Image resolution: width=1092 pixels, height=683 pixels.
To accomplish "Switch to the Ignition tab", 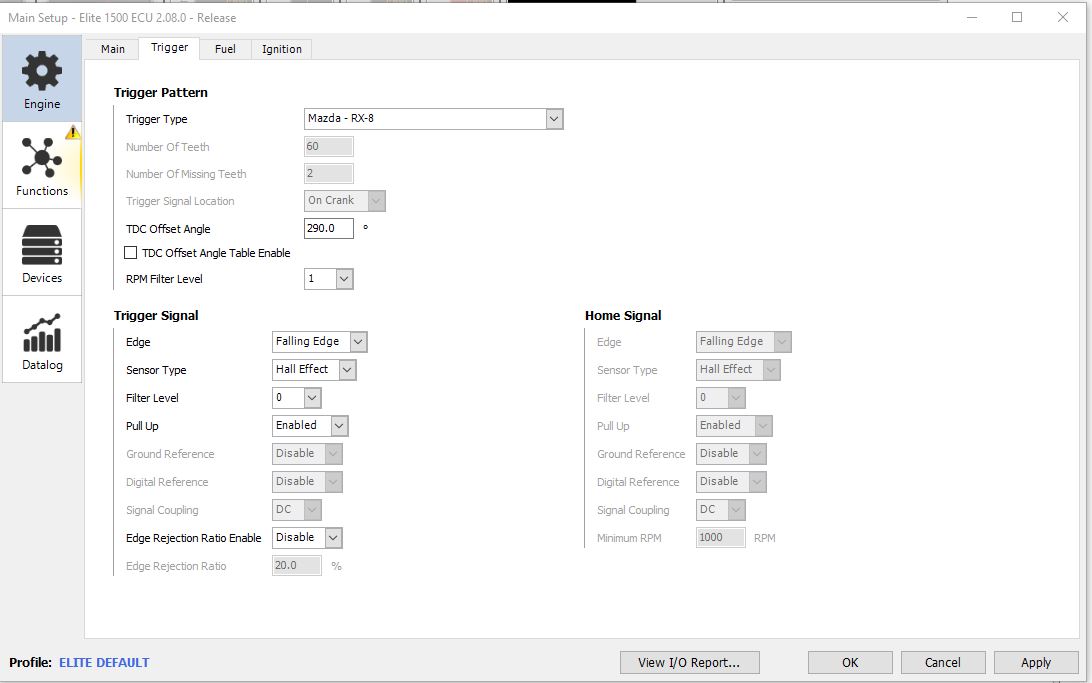I will [x=281, y=49].
